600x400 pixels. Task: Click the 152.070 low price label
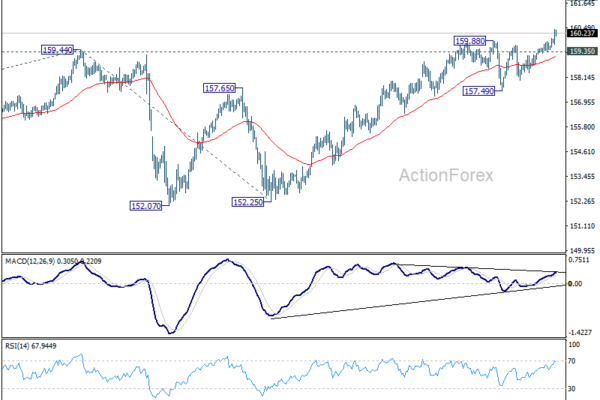(146, 206)
